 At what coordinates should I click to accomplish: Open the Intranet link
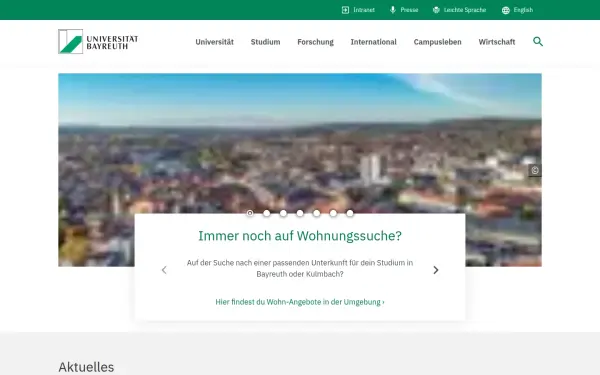(364, 10)
